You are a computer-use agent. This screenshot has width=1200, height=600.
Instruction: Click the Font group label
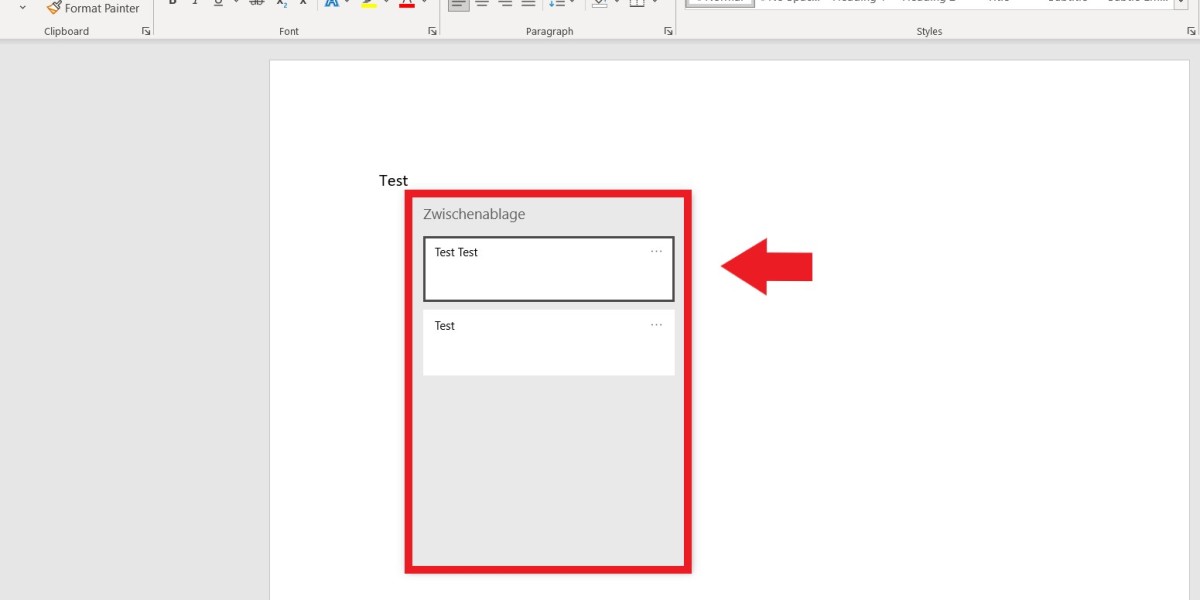point(289,32)
